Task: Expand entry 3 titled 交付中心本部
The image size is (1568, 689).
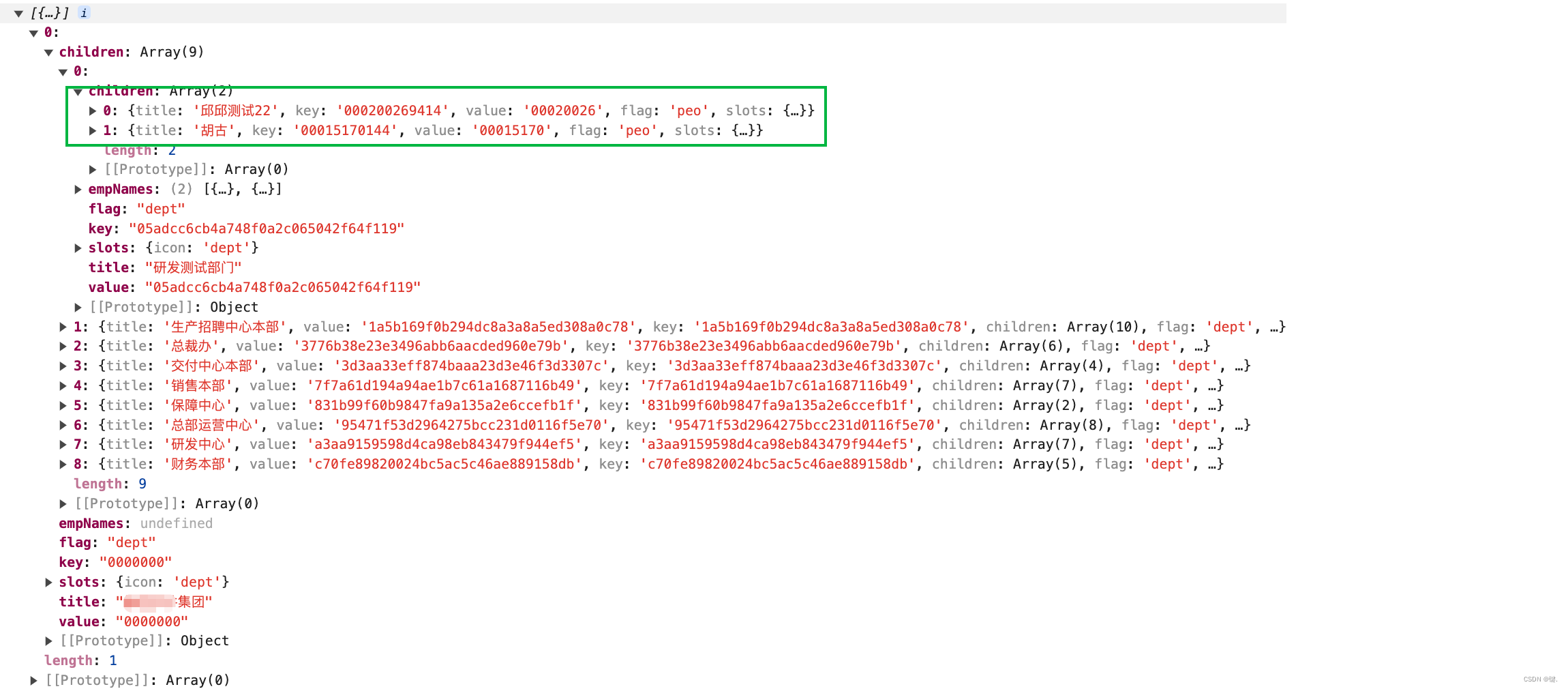Action: 63,366
